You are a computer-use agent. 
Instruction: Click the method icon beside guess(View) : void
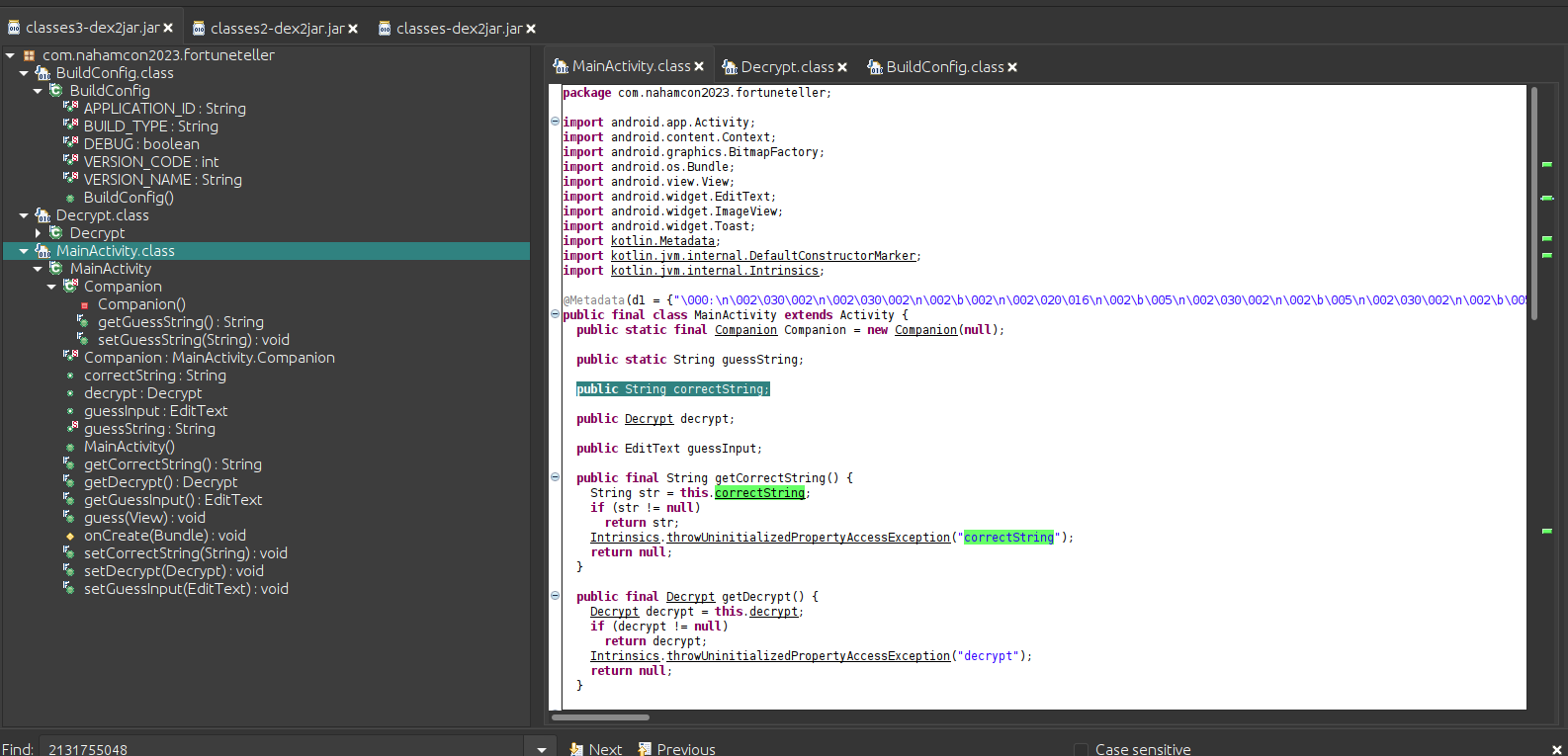point(69,518)
